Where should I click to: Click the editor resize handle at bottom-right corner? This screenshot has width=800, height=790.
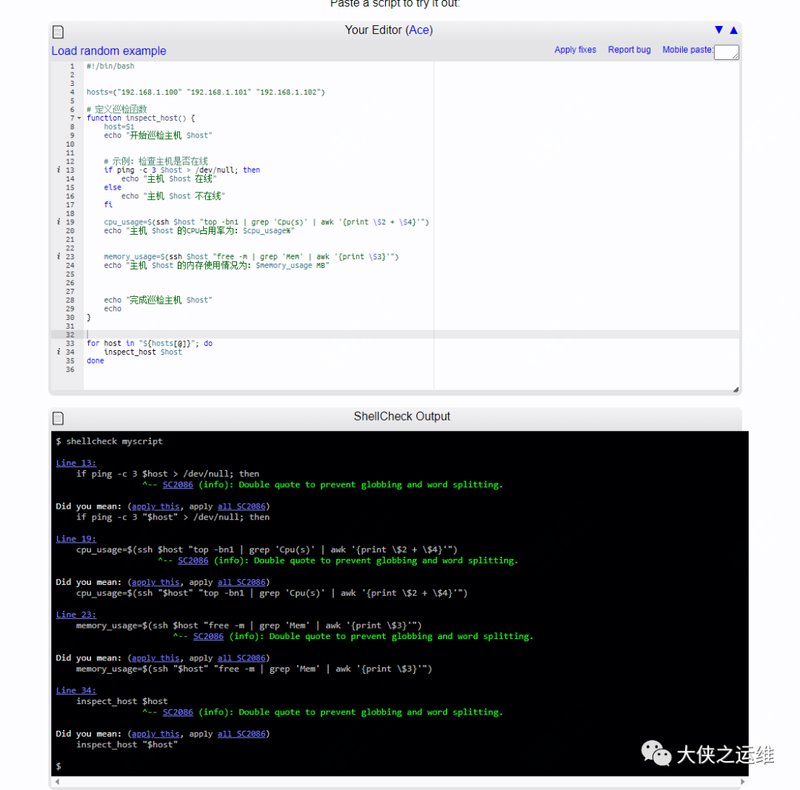[x=736, y=389]
